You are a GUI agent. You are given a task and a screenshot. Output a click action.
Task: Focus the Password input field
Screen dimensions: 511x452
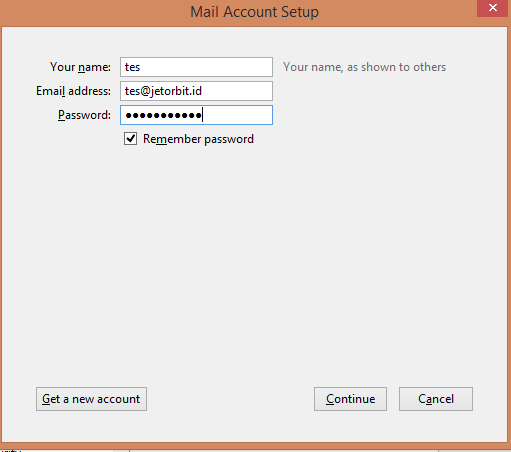tap(196, 115)
